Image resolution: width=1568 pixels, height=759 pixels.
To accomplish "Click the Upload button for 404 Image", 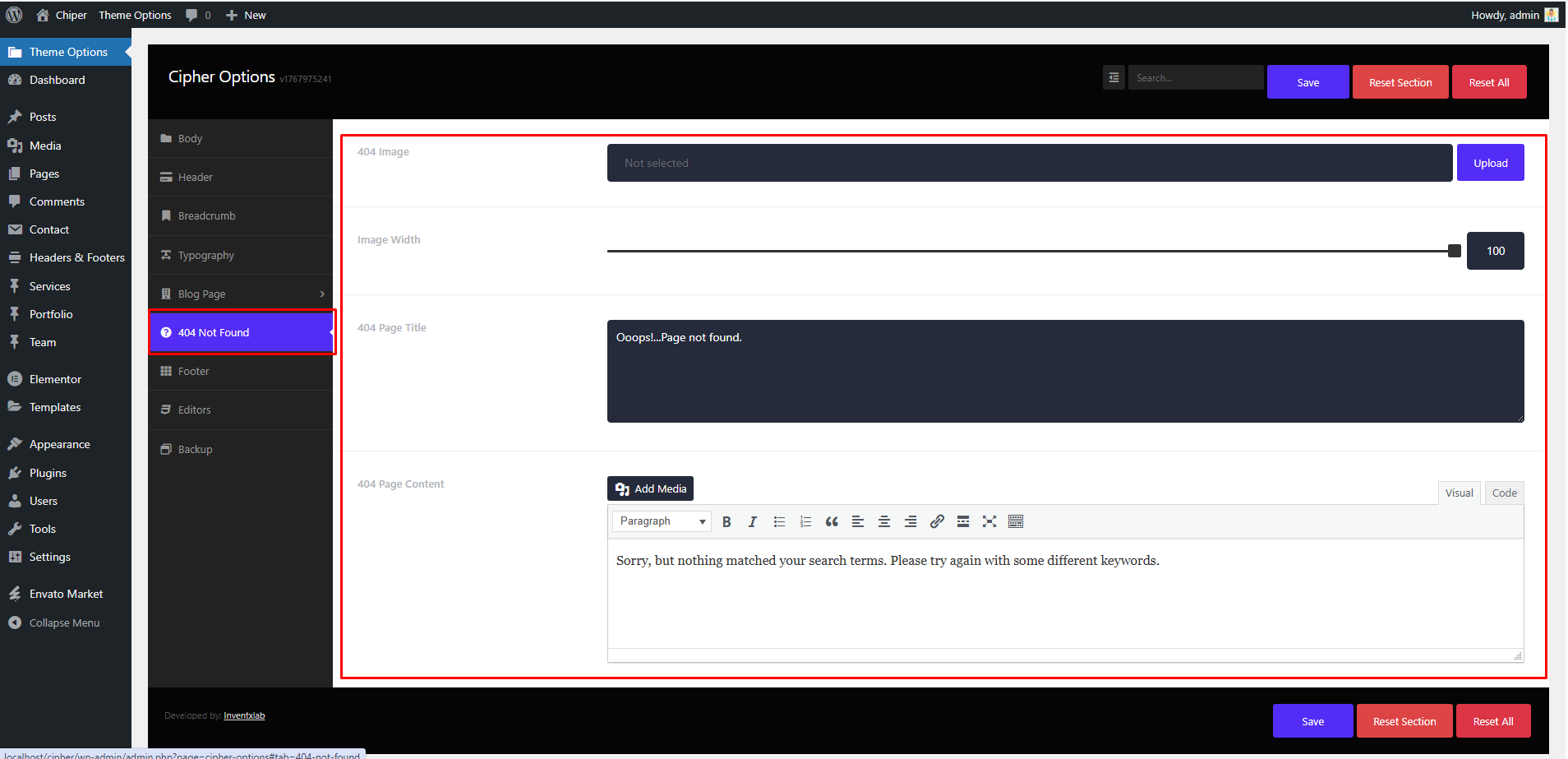I will click(1490, 163).
